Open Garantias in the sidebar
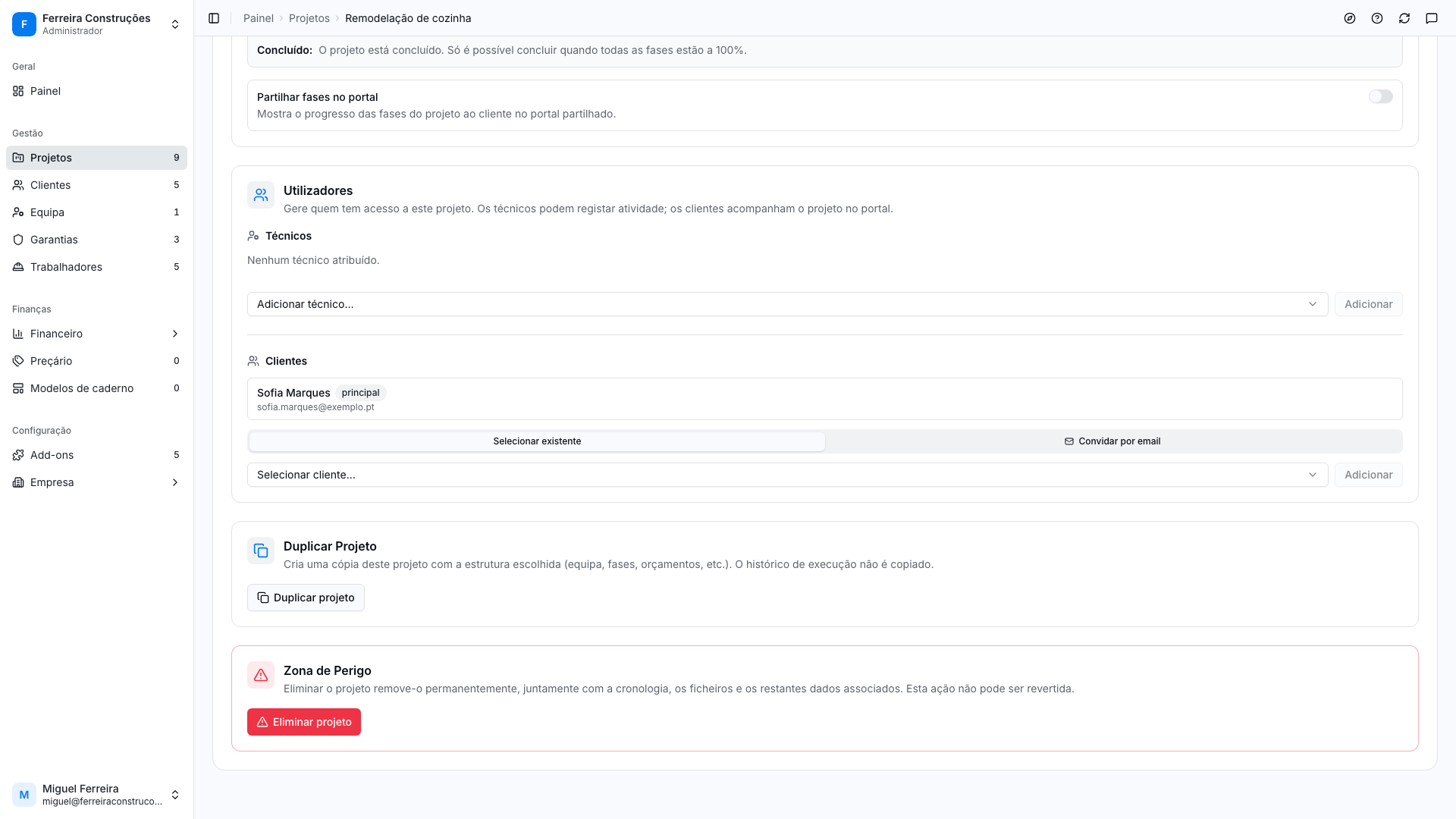The image size is (1456, 819). tap(96, 240)
